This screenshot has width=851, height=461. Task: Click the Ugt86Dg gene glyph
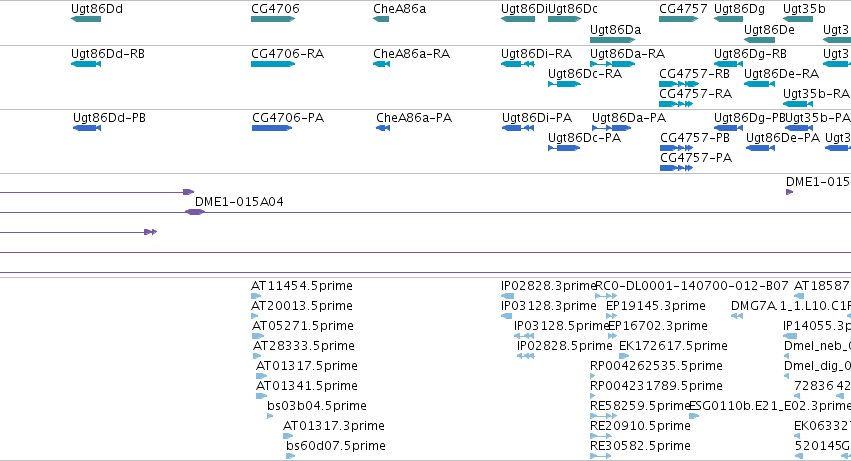pyautogui.click(x=728, y=19)
